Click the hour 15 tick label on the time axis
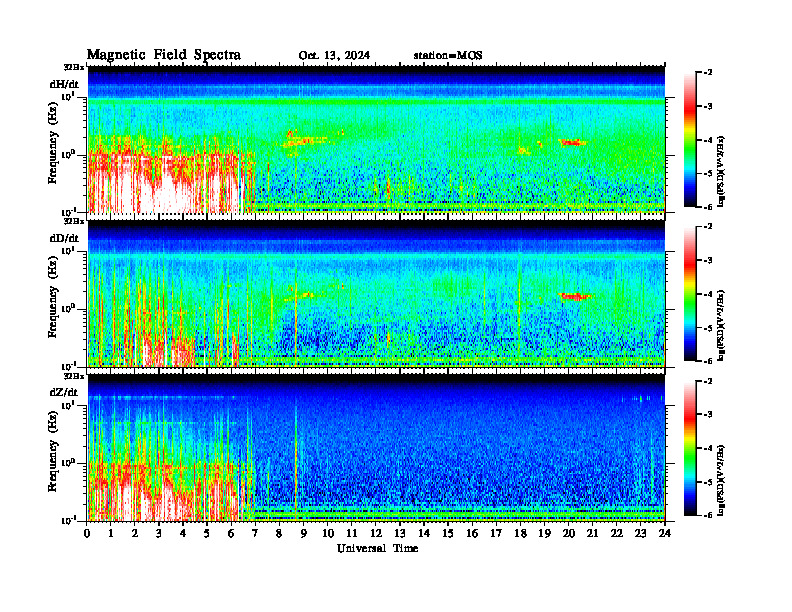Screen dimensions: 792x612 pyautogui.click(x=448, y=533)
